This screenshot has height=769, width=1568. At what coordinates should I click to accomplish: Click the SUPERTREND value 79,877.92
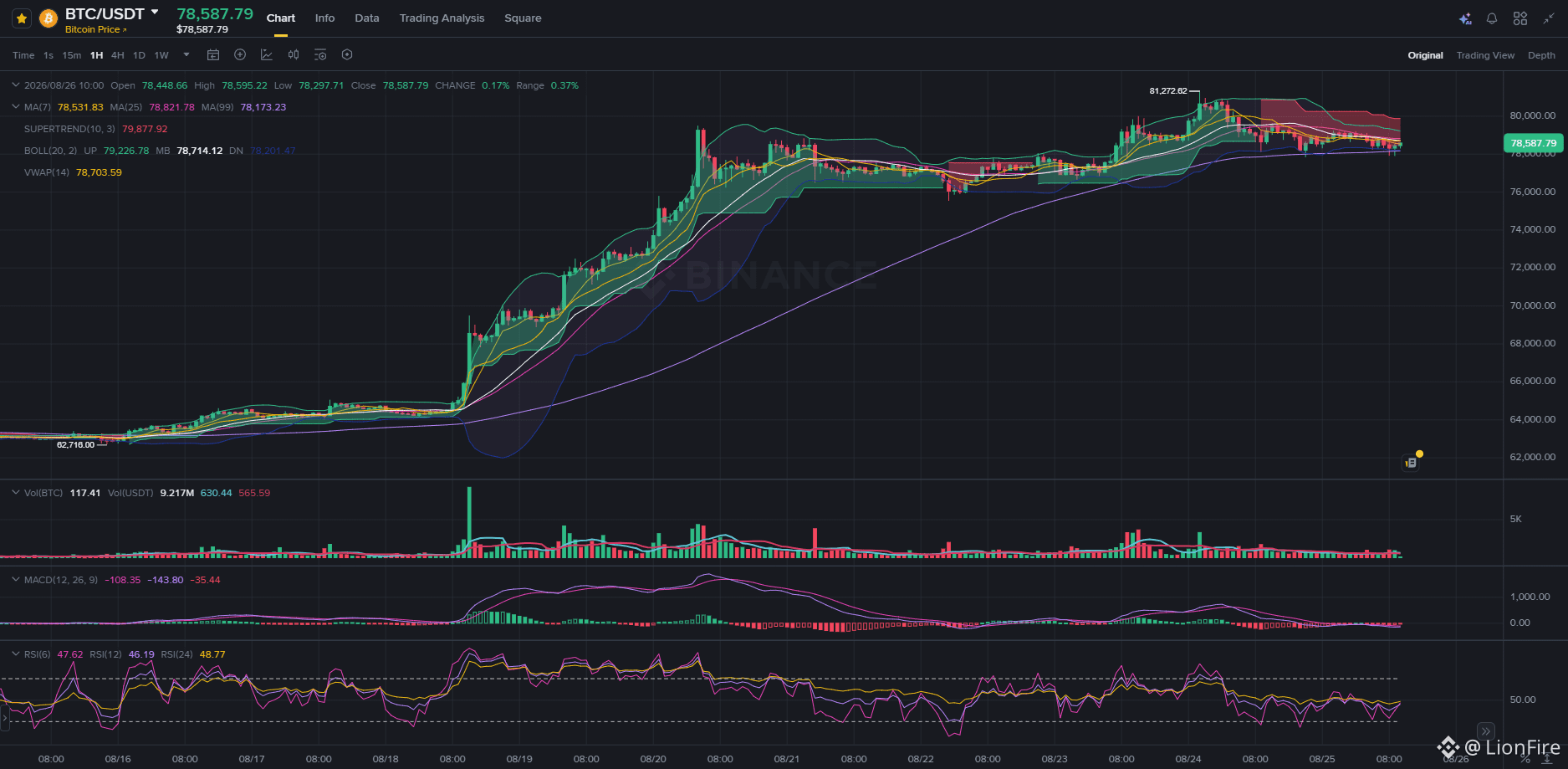(x=145, y=129)
